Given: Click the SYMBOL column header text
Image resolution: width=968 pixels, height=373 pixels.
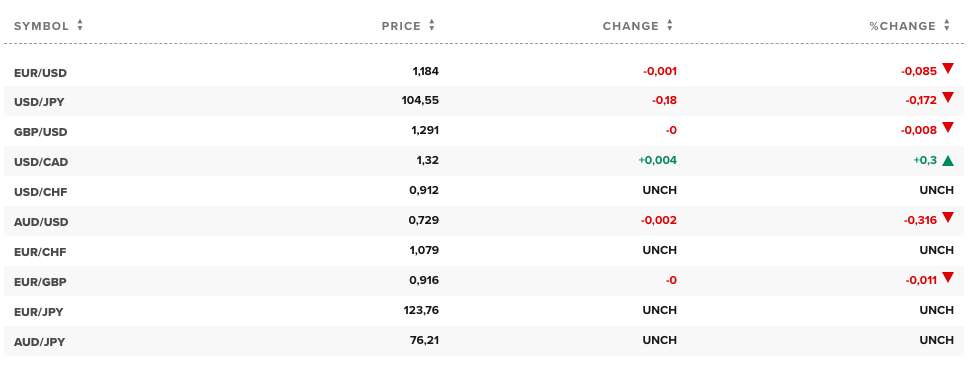Looking at the screenshot, I should point(41,26).
